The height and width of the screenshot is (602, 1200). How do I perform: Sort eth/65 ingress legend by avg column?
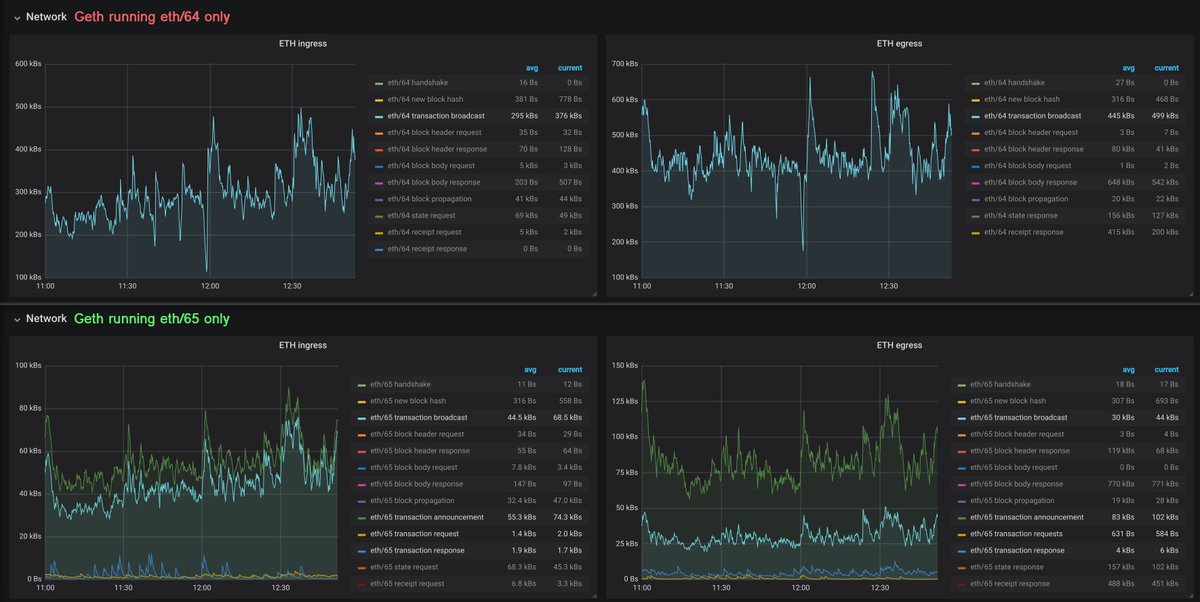[531, 370]
